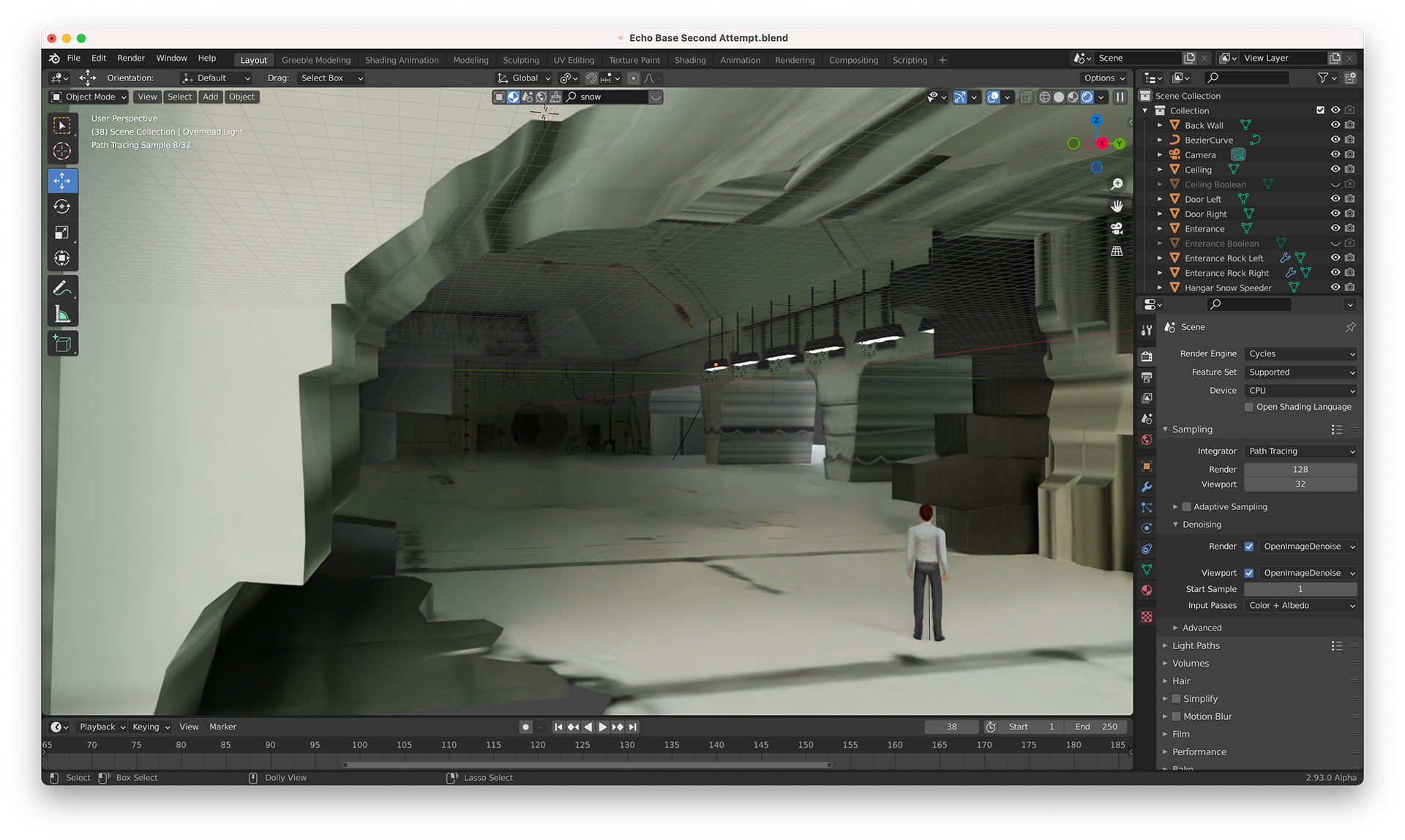Hide the Camera object in viewport

1335,154
